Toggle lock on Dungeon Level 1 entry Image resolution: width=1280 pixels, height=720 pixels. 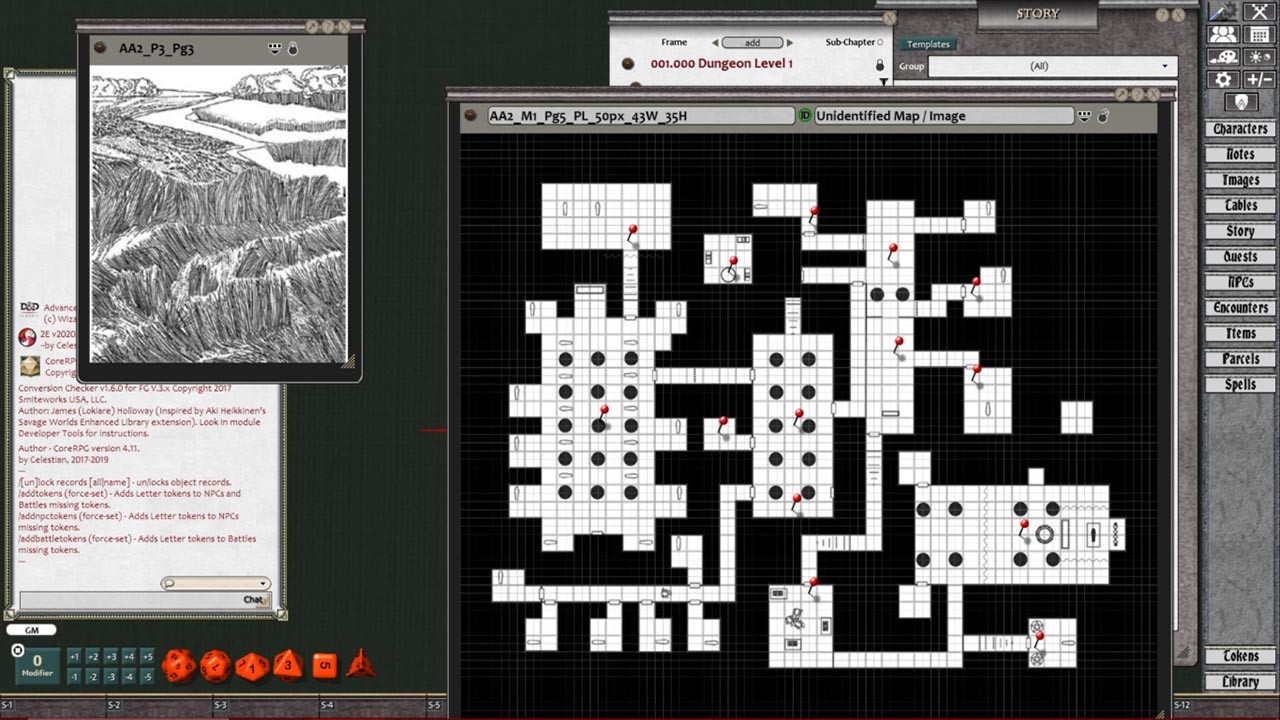point(880,65)
